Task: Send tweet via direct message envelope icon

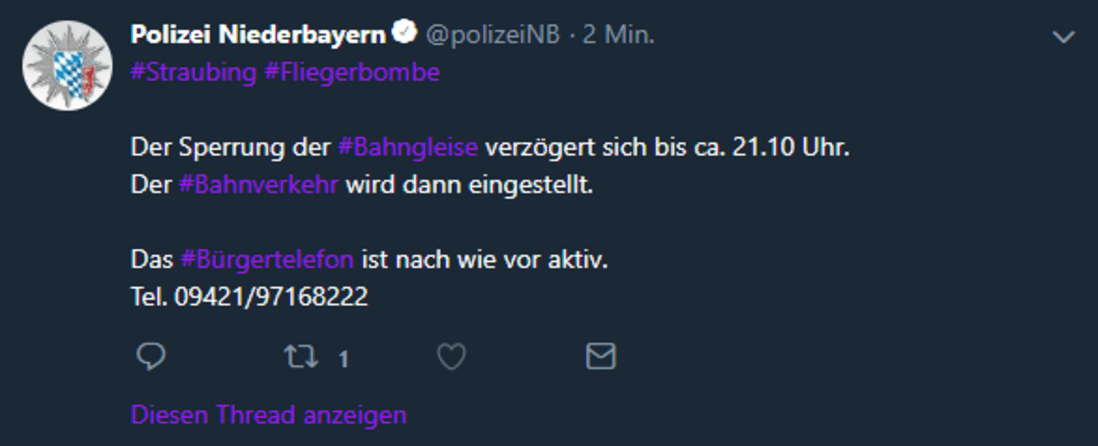Action: pos(600,357)
